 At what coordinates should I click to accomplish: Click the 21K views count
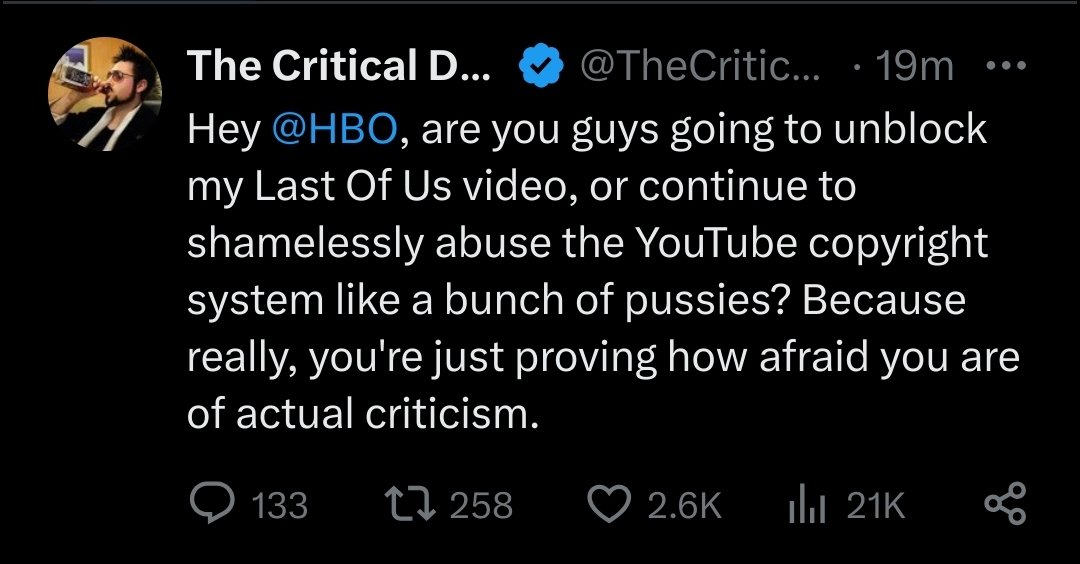coord(875,505)
